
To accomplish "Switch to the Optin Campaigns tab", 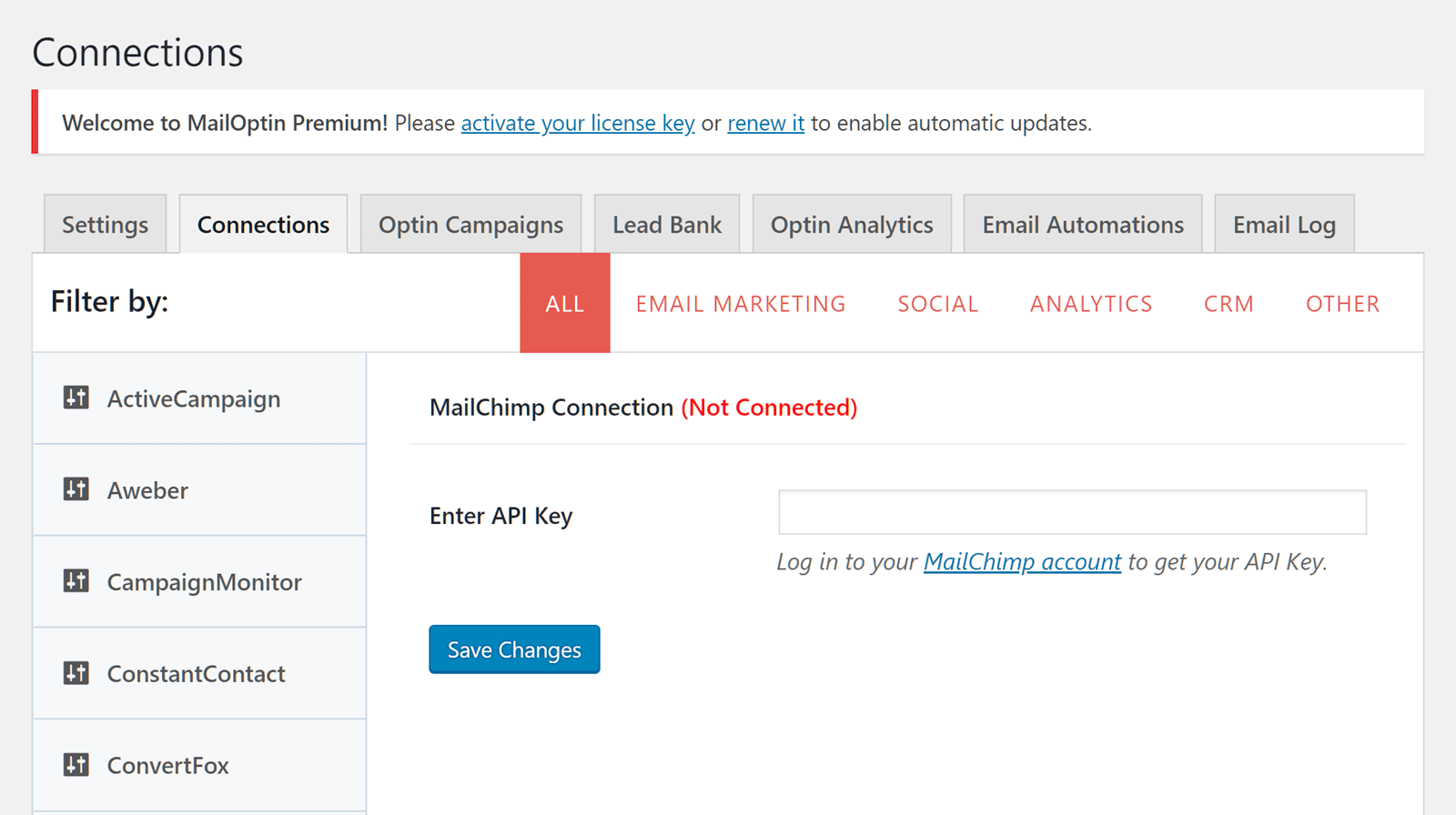I will (x=470, y=225).
